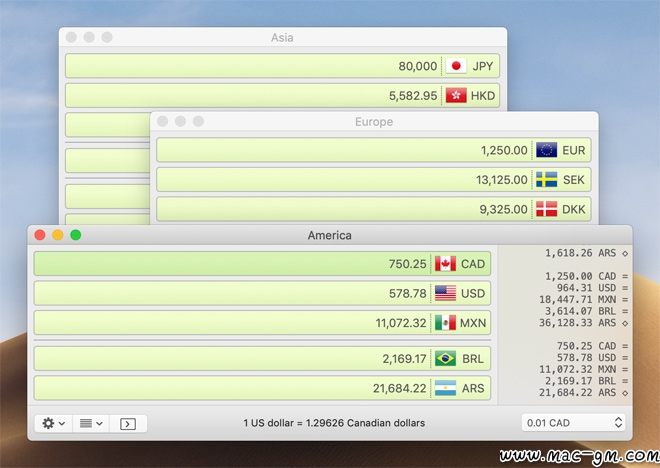Toggle the tape sidebar panel button
Viewport: 660px width, 468px height.
128,423
